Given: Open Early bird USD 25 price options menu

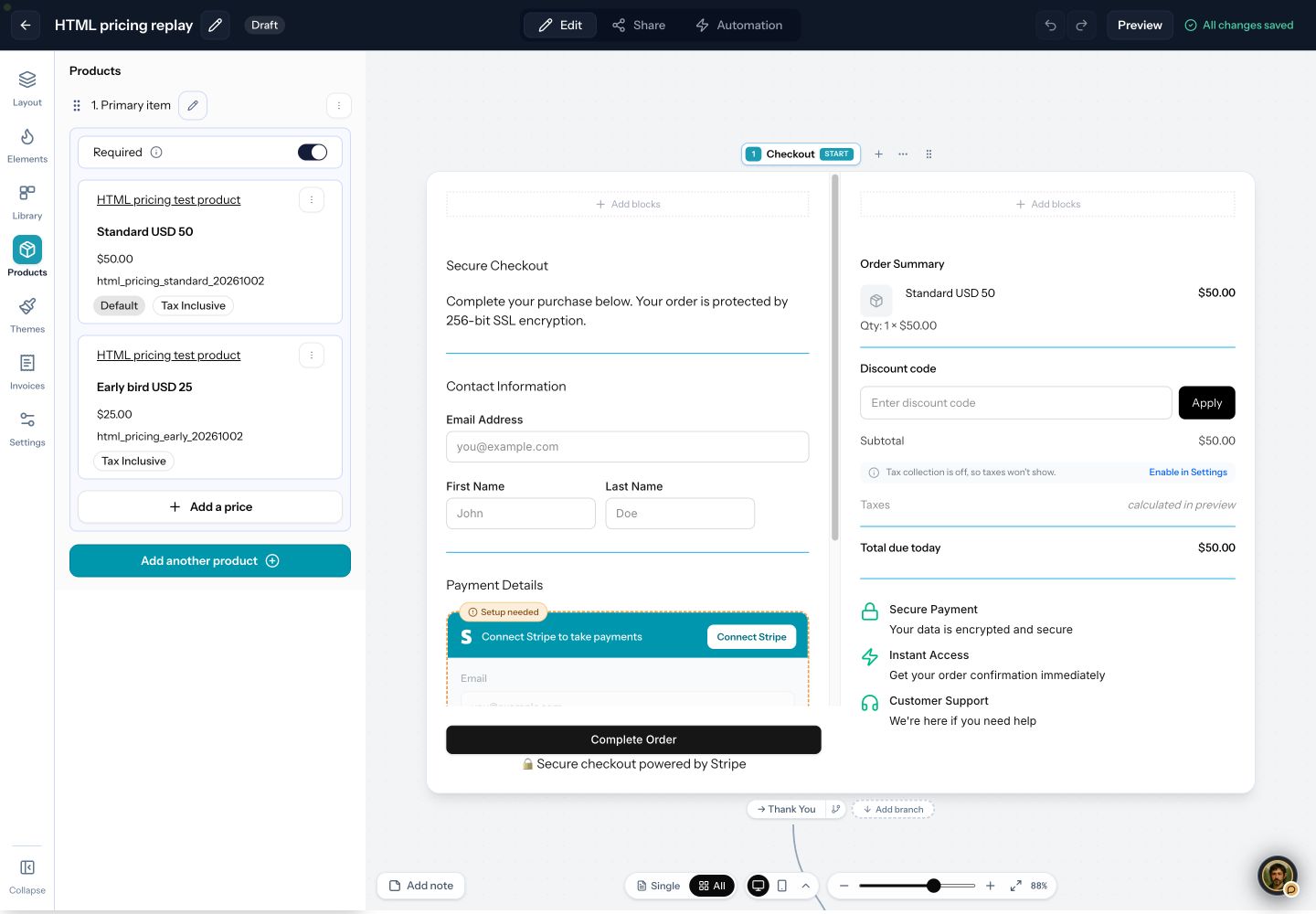Looking at the screenshot, I should pos(312,355).
